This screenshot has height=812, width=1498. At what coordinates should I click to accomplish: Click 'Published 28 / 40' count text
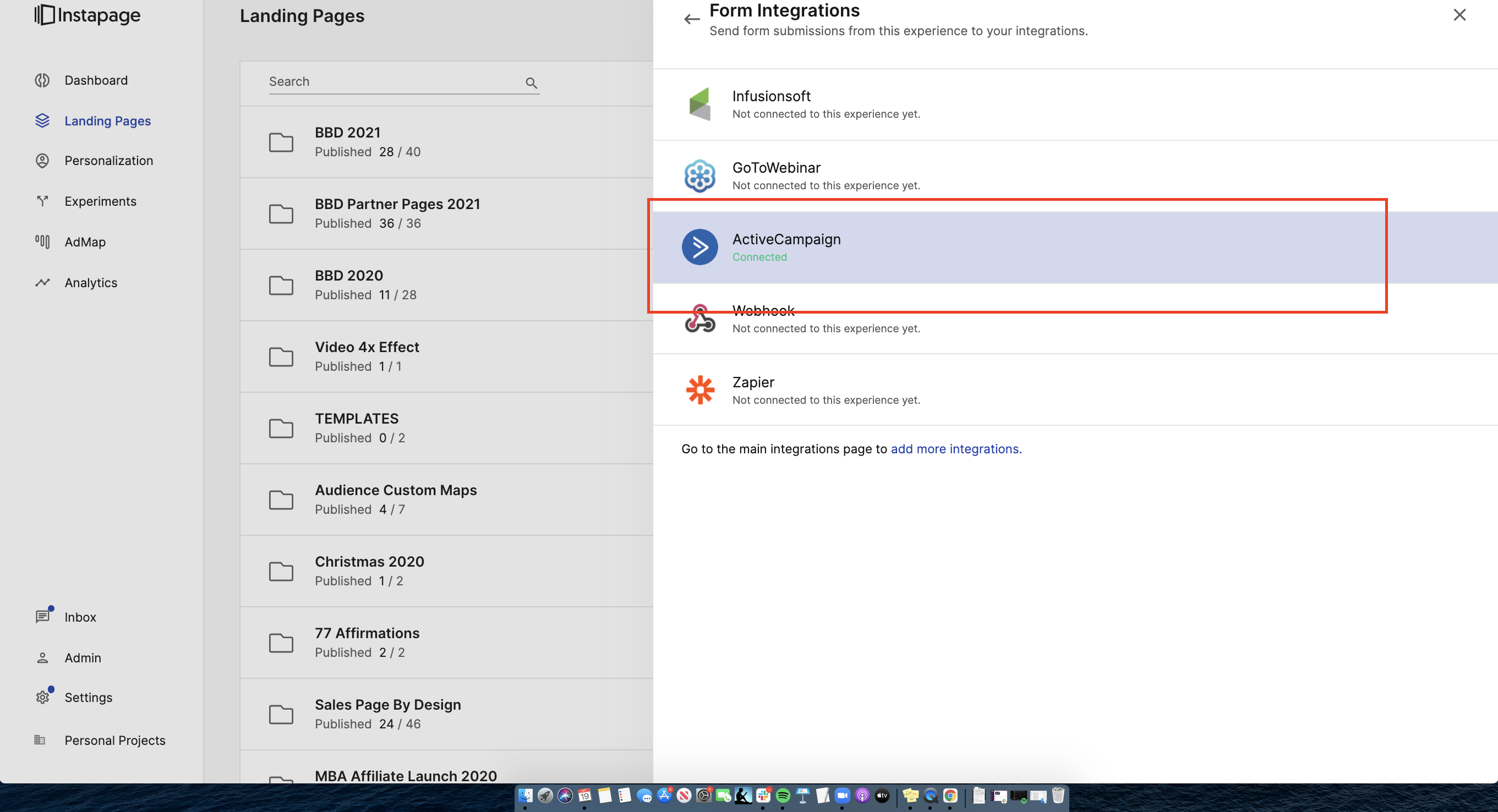coord(368,152)
